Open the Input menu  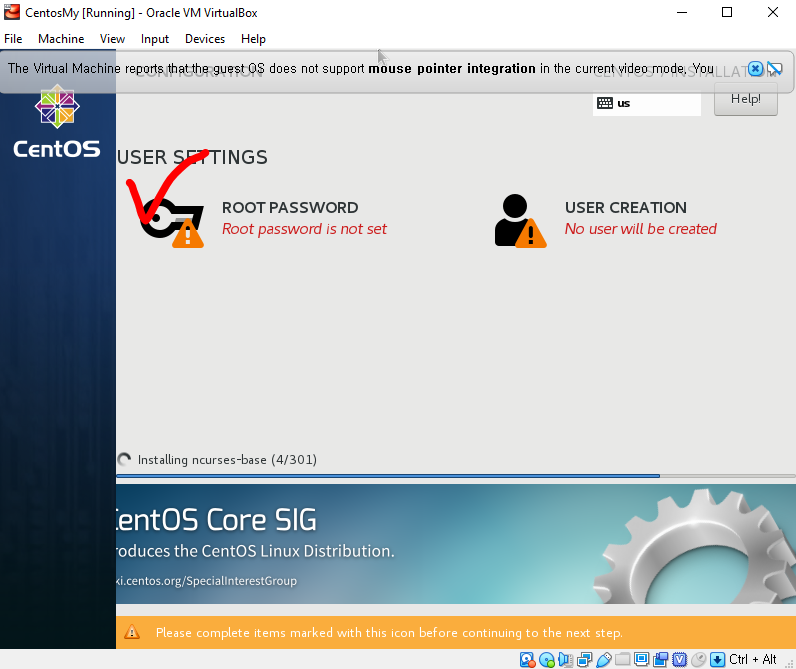coord(155,39)
